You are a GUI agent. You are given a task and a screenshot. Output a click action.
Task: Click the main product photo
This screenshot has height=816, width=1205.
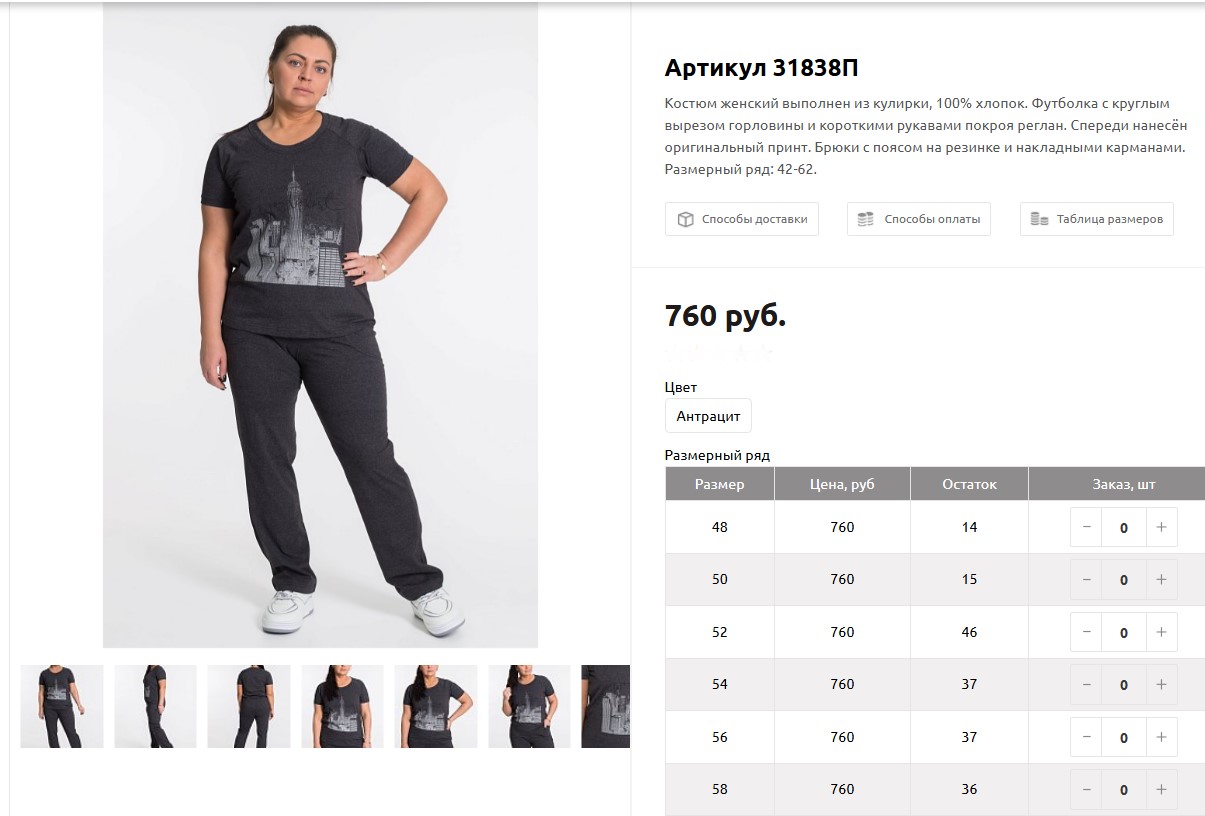(x=320, y=325)
